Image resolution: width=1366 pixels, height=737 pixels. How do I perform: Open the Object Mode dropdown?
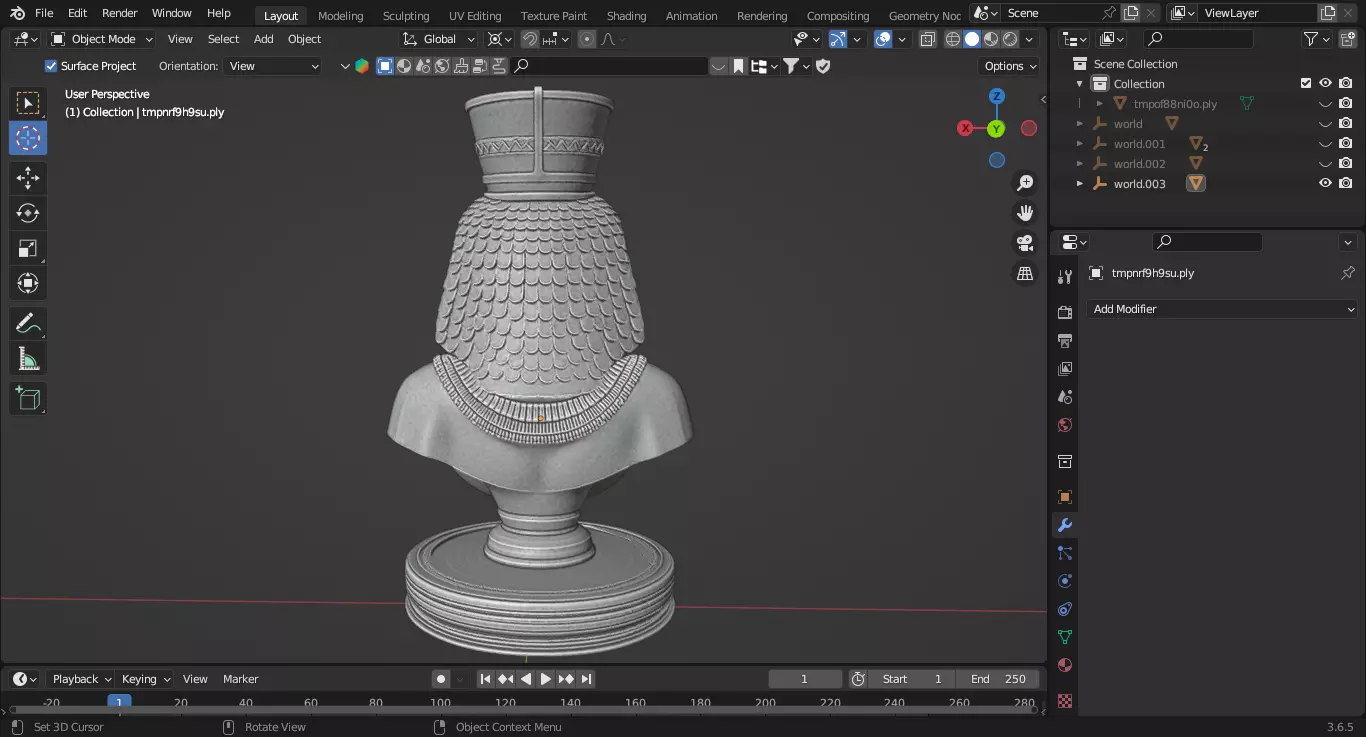coord(102,39)
